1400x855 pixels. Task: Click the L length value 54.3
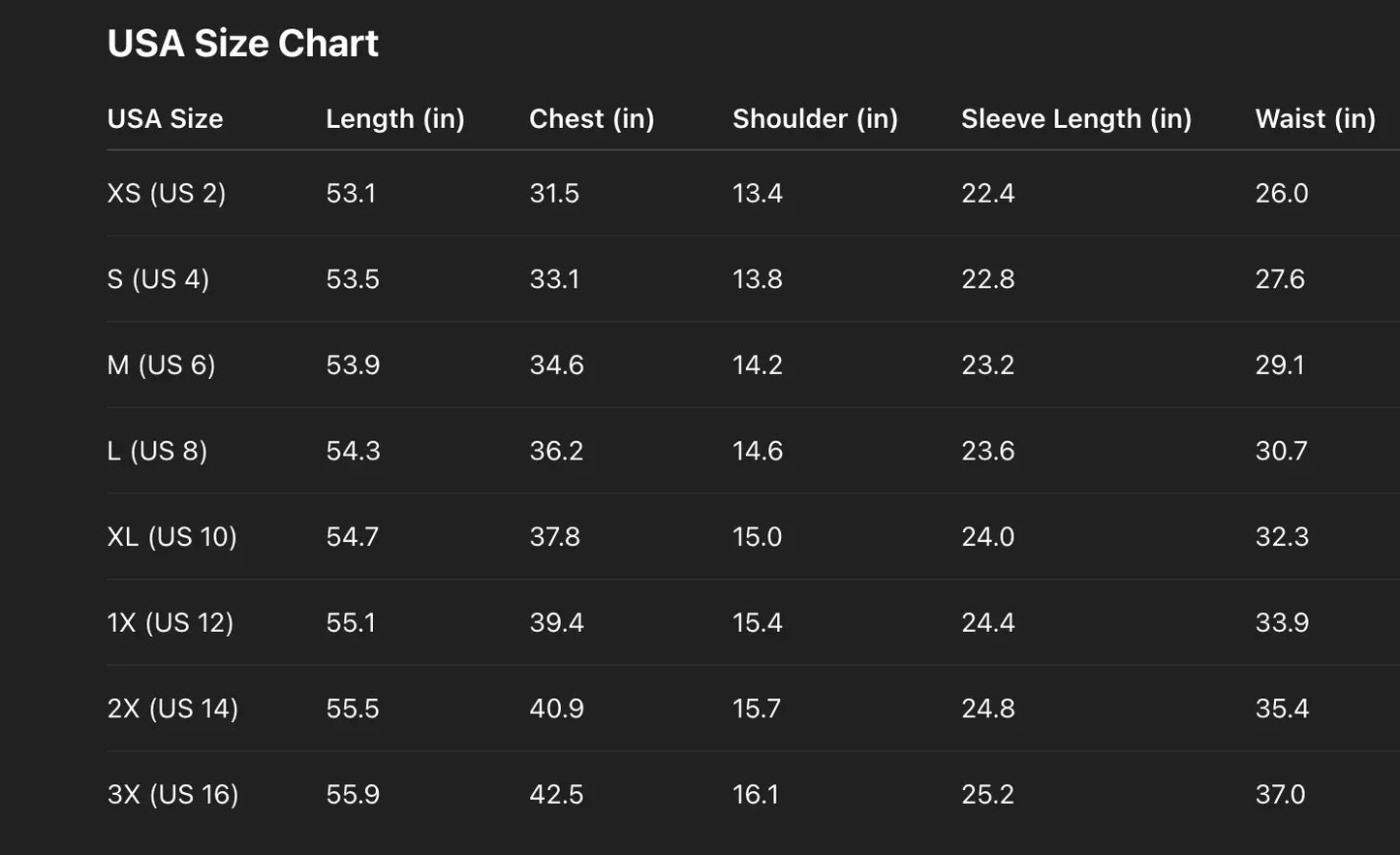point(353,452)
